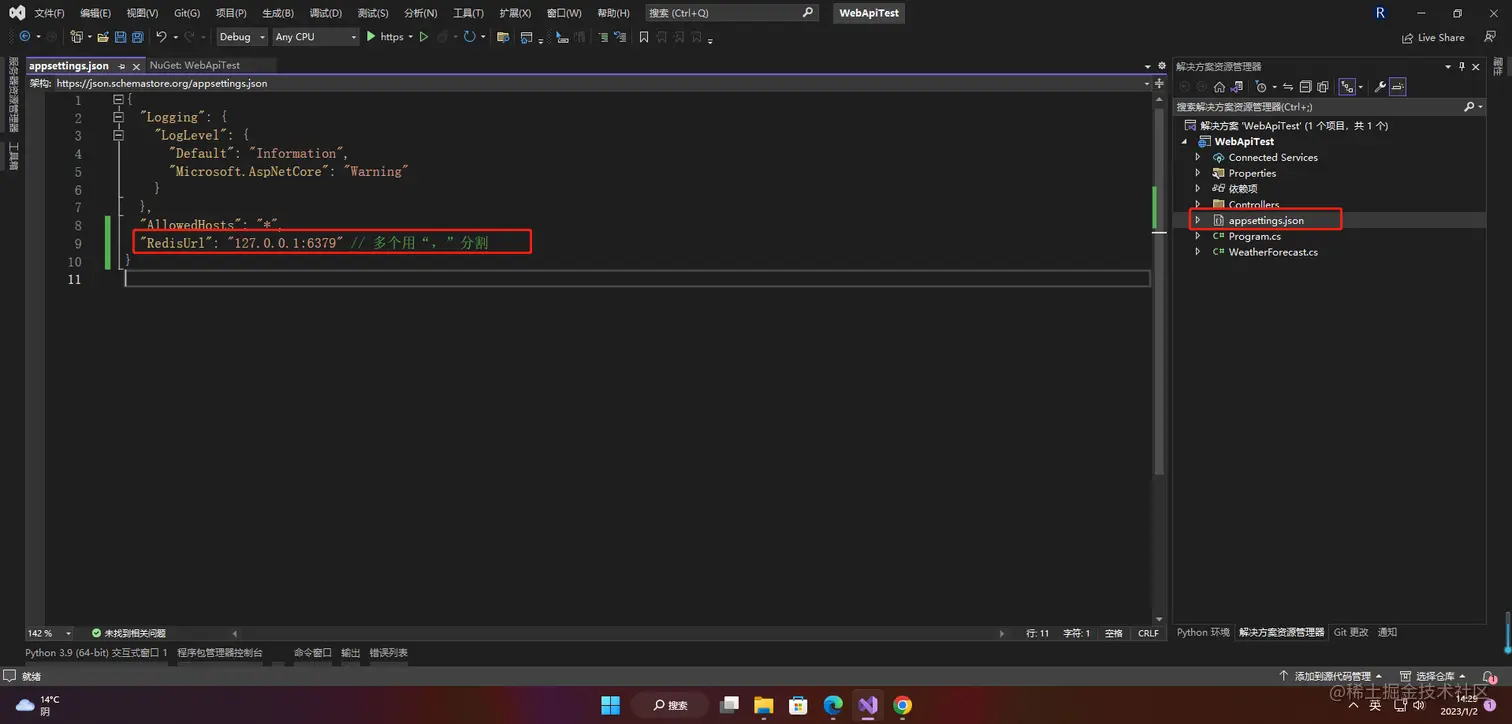Open the 调试(D) menu

(x=326, y=13)
